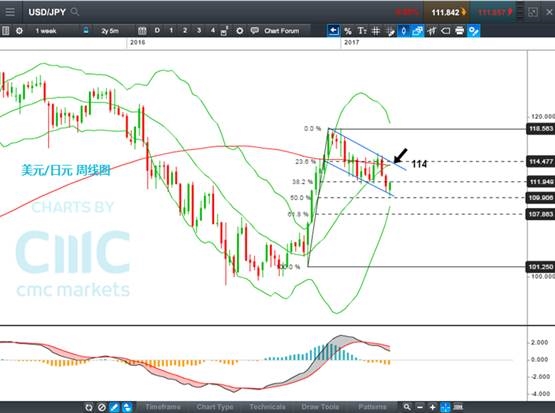Screen dimensions: 555x413
Task: Click the print chart icon
Action: [x=459, y=31]
